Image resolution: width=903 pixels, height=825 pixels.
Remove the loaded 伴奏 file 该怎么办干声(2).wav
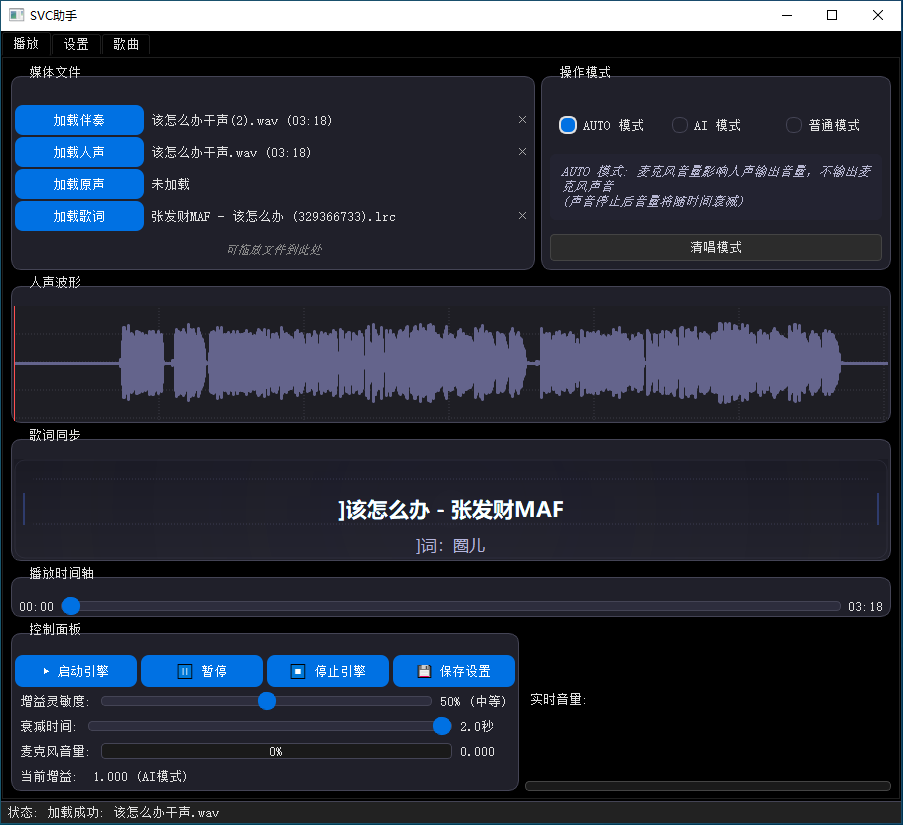tap(522, 120)
